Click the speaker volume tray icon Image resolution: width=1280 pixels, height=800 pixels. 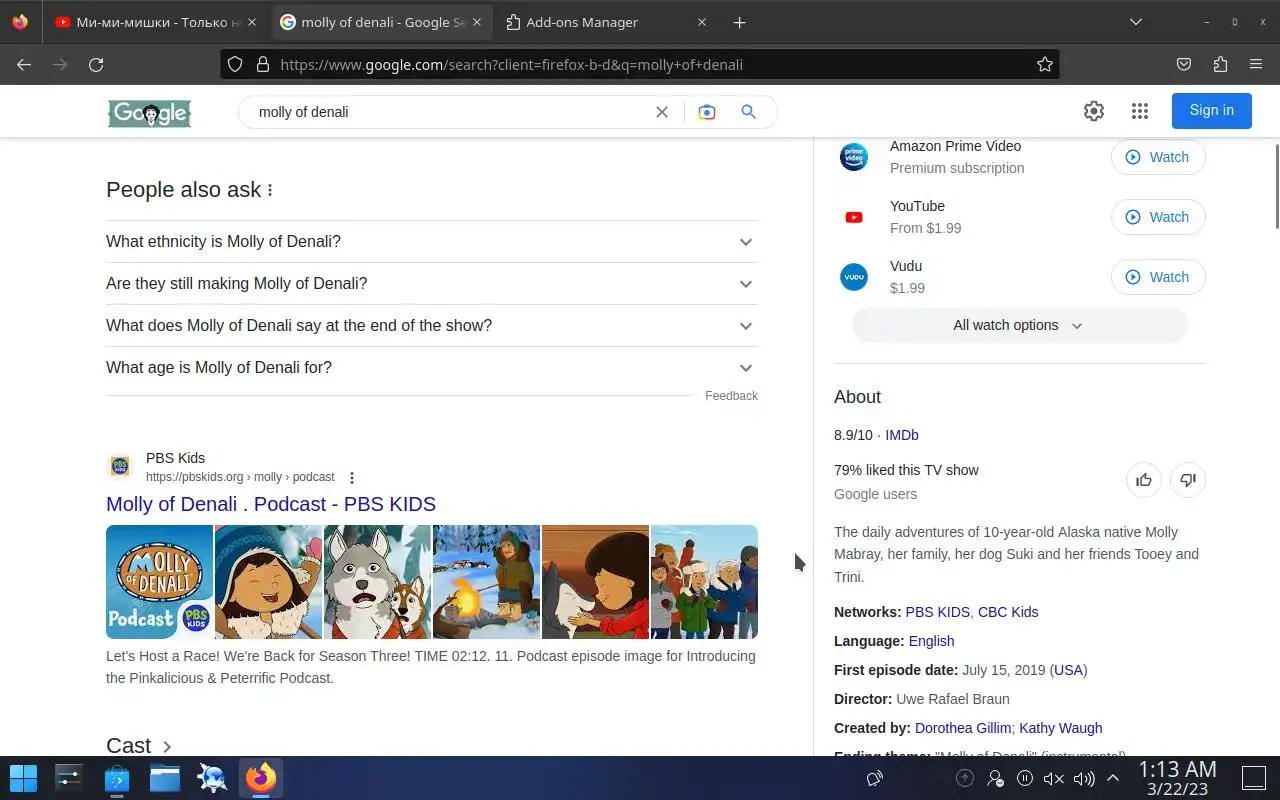1084,778
